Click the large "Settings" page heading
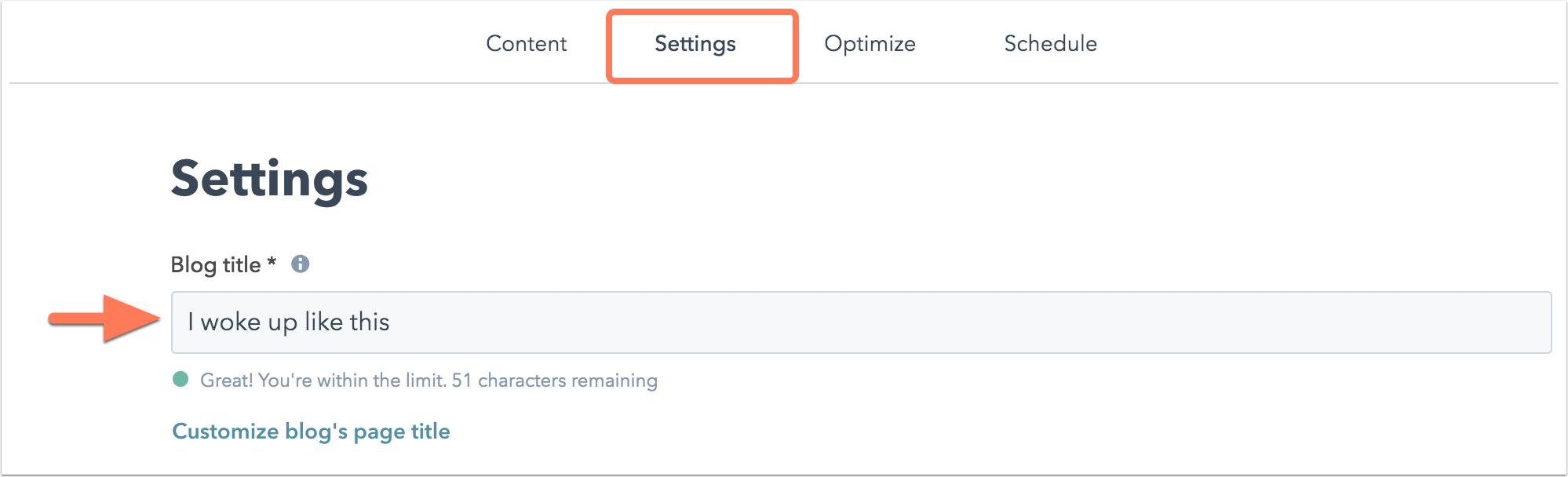 [x=269, y=179]
